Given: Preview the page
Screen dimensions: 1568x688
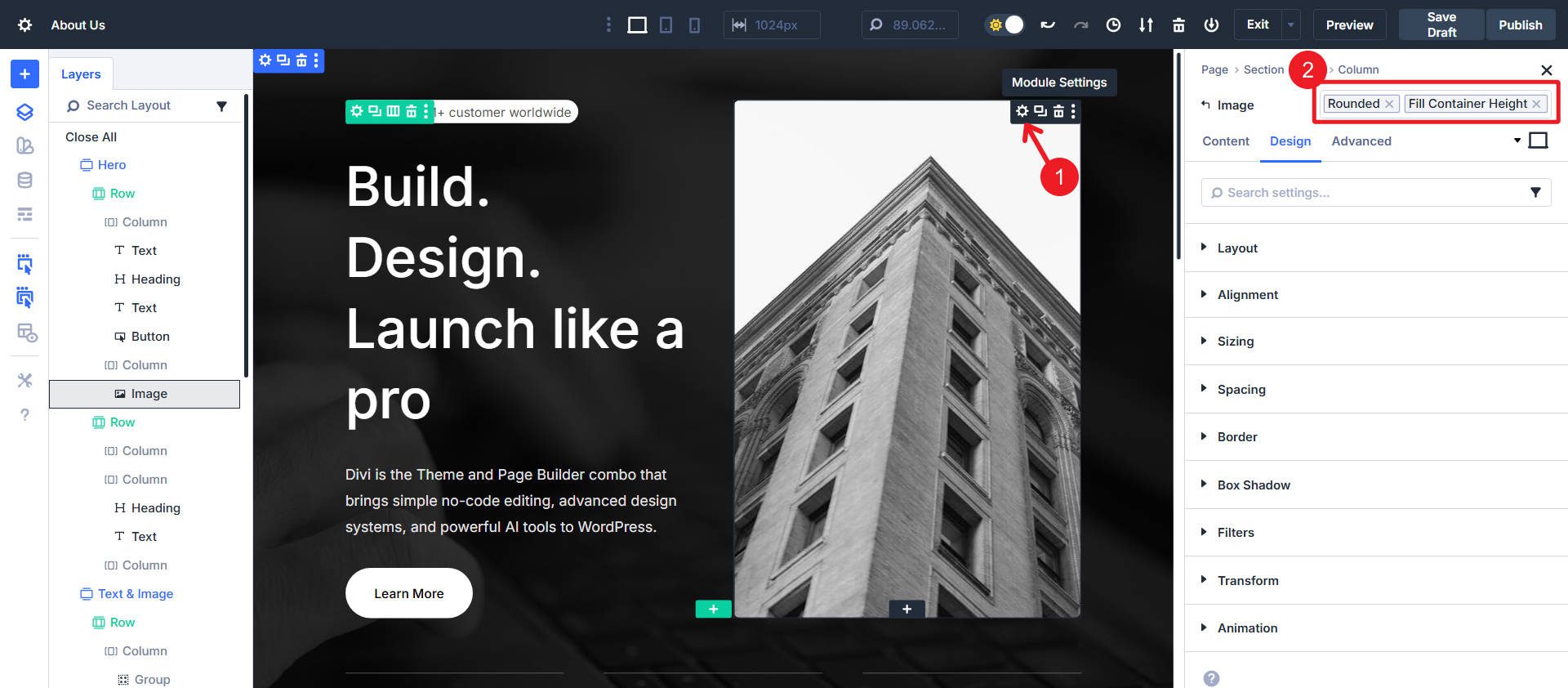Looking at the screenshot, I should click(1349, 25).
